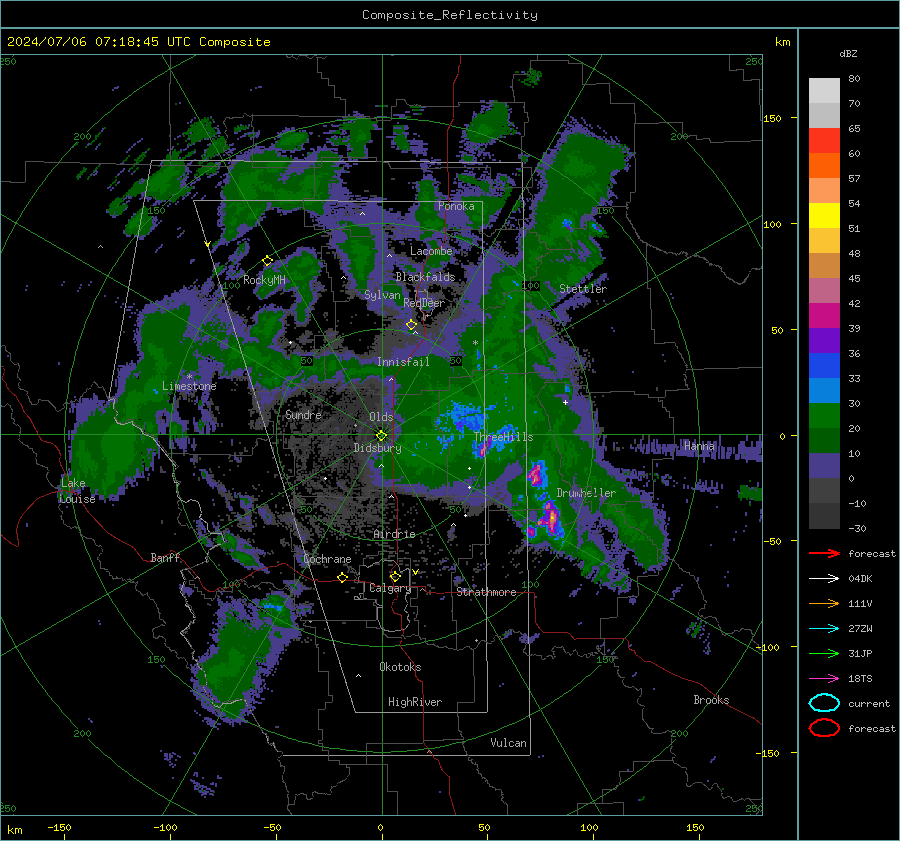Select the Limestone label
This screenshot has width=900, height=841.
point(189,386)
